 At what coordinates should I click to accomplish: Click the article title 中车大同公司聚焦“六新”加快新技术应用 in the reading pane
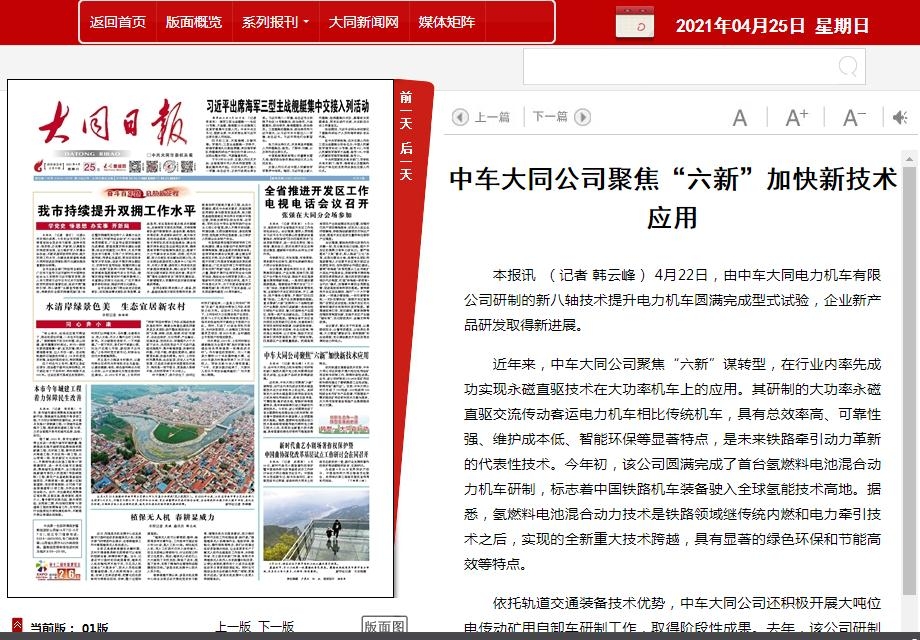(672, 198)
